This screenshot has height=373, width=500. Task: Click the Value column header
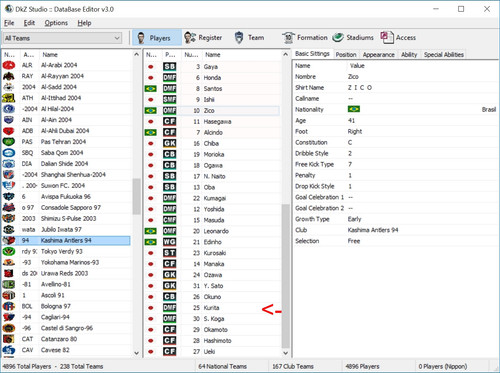pos(357,66)
